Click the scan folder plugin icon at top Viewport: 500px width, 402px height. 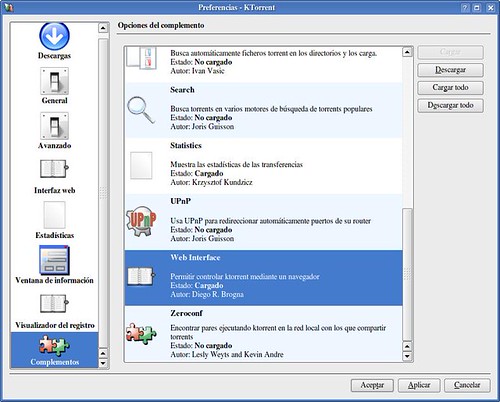pos(142,58)
